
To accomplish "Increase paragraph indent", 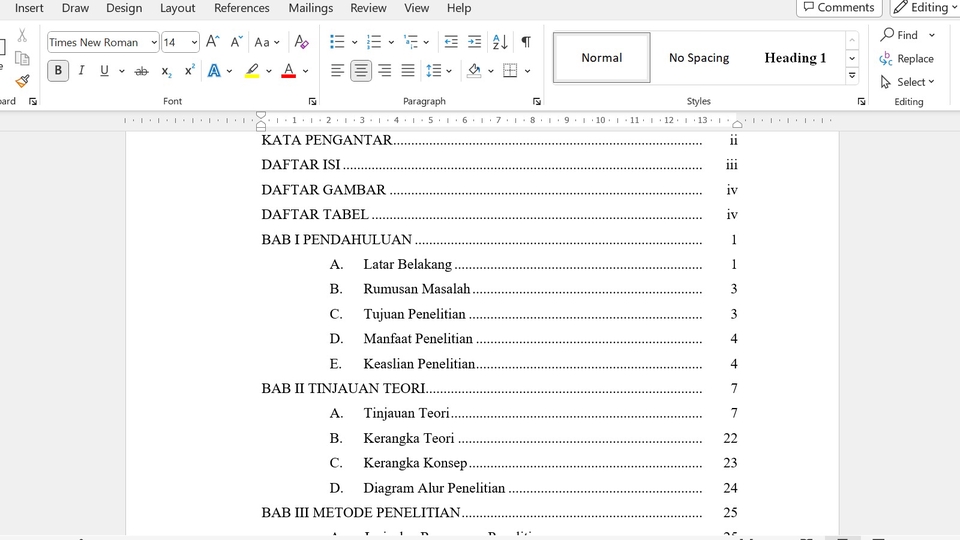I will pyautogui.click(x=474, y=42).
